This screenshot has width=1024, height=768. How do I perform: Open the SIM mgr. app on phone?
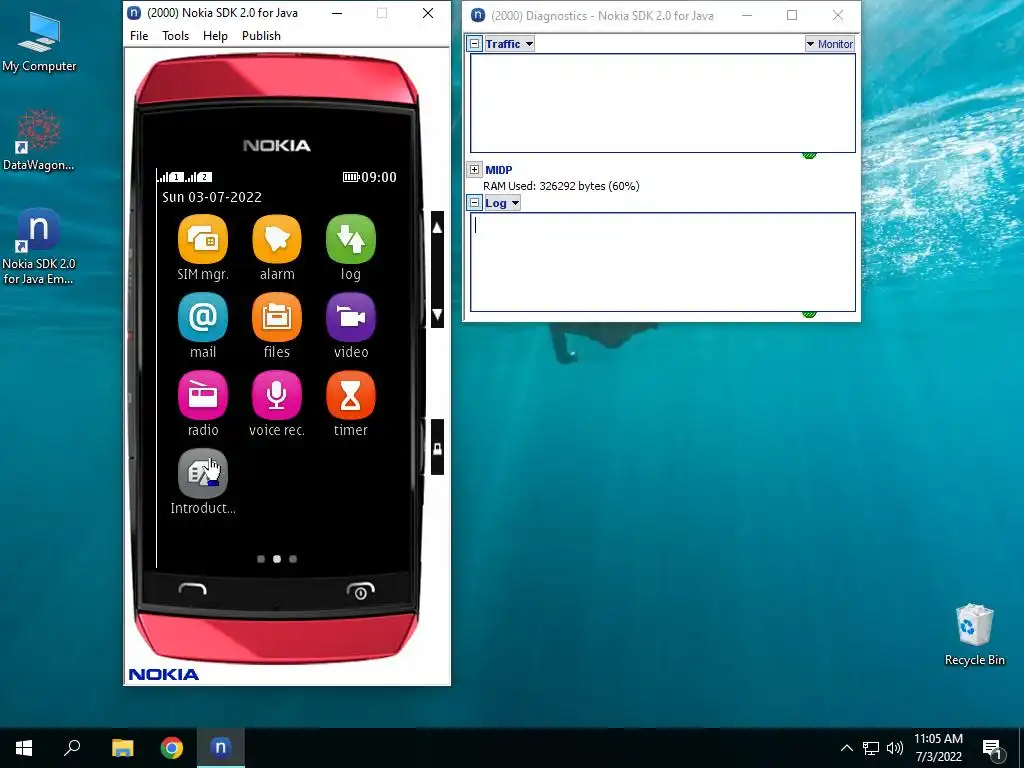[203, 239]
